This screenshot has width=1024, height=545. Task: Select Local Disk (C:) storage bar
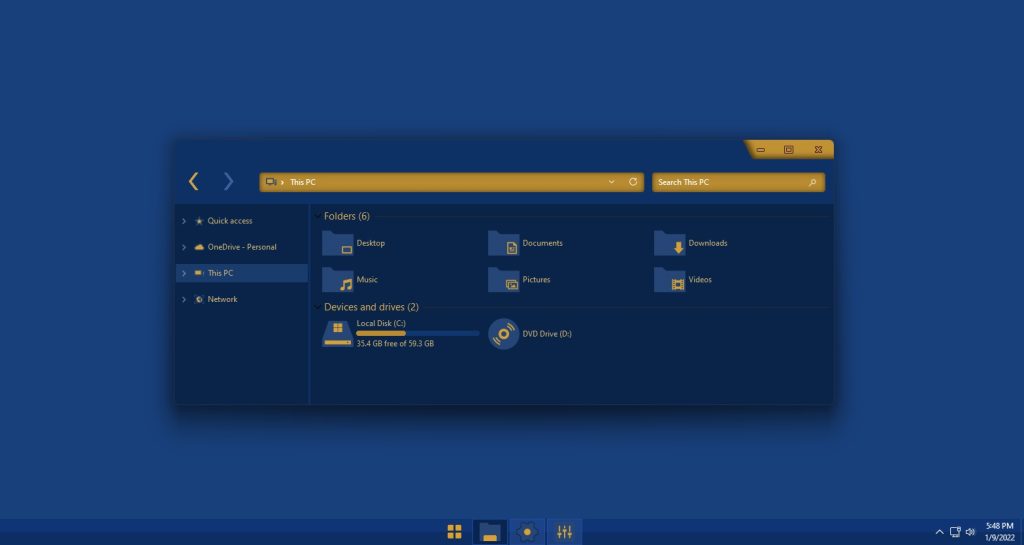click(x=417, y=333)
